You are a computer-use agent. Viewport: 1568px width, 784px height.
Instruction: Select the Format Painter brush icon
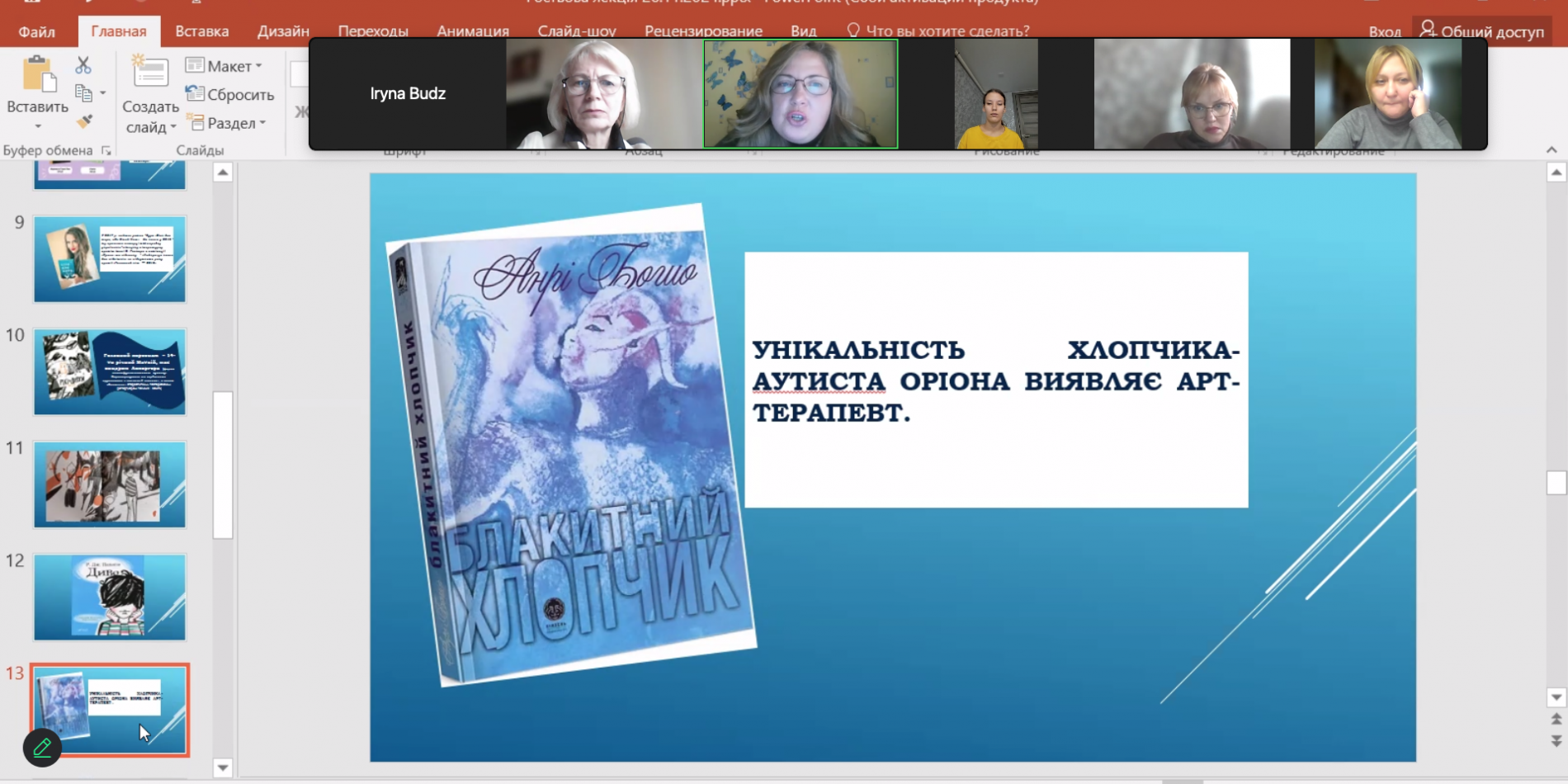tap(83, 121)
